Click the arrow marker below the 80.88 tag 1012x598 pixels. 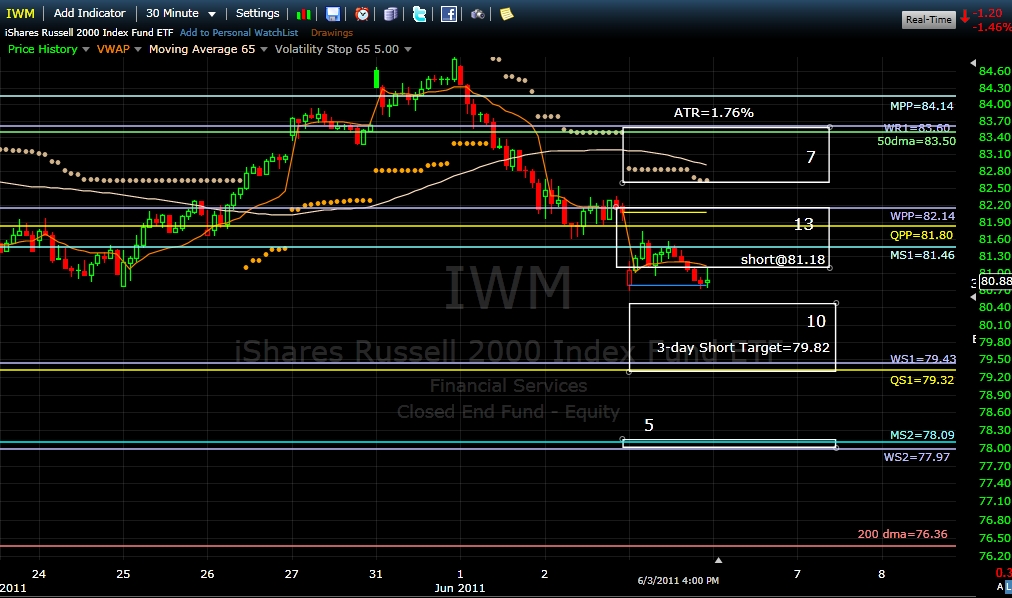[x=974, y=297]
